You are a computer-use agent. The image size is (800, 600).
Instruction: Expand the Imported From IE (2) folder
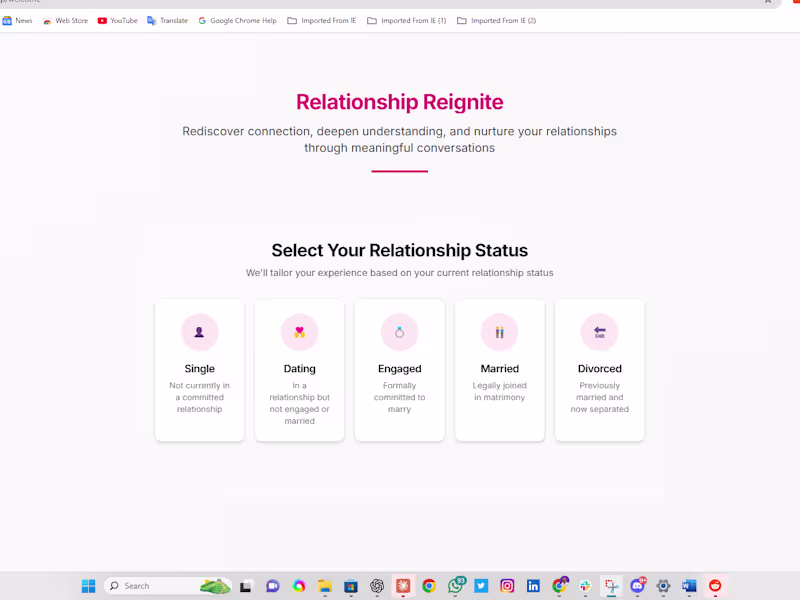coord(497,21)
